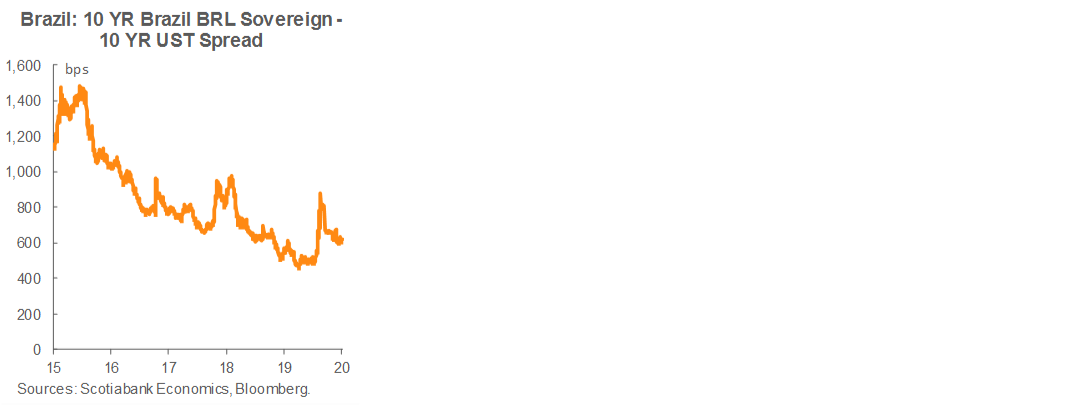1073x413 pixels.
Task: Select the 800 y-axis label
Action: pos(31,208)
